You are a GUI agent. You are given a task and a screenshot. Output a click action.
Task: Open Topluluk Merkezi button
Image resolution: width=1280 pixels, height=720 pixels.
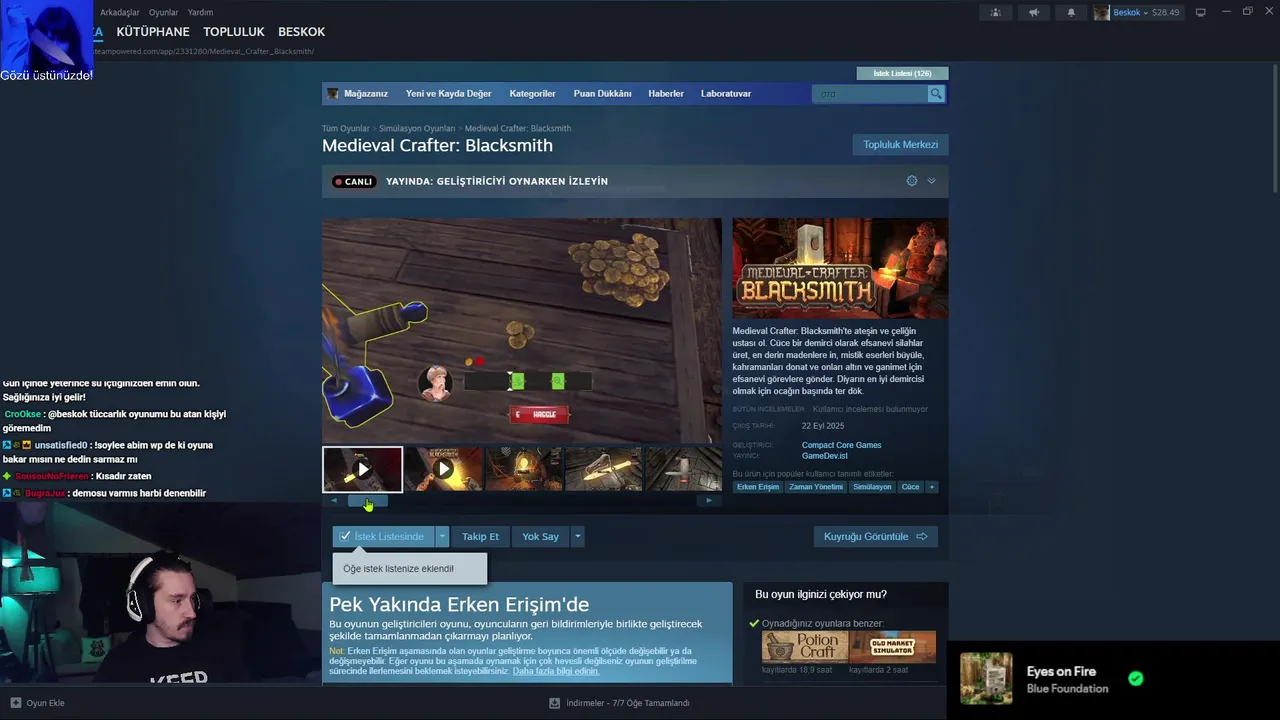click(900, 145)
